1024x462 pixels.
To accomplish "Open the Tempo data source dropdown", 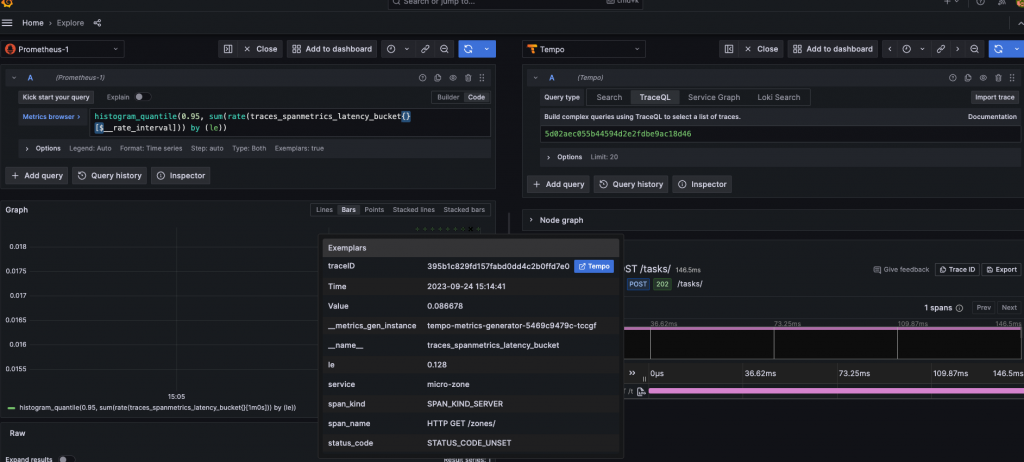I will [x=584, y=49].
